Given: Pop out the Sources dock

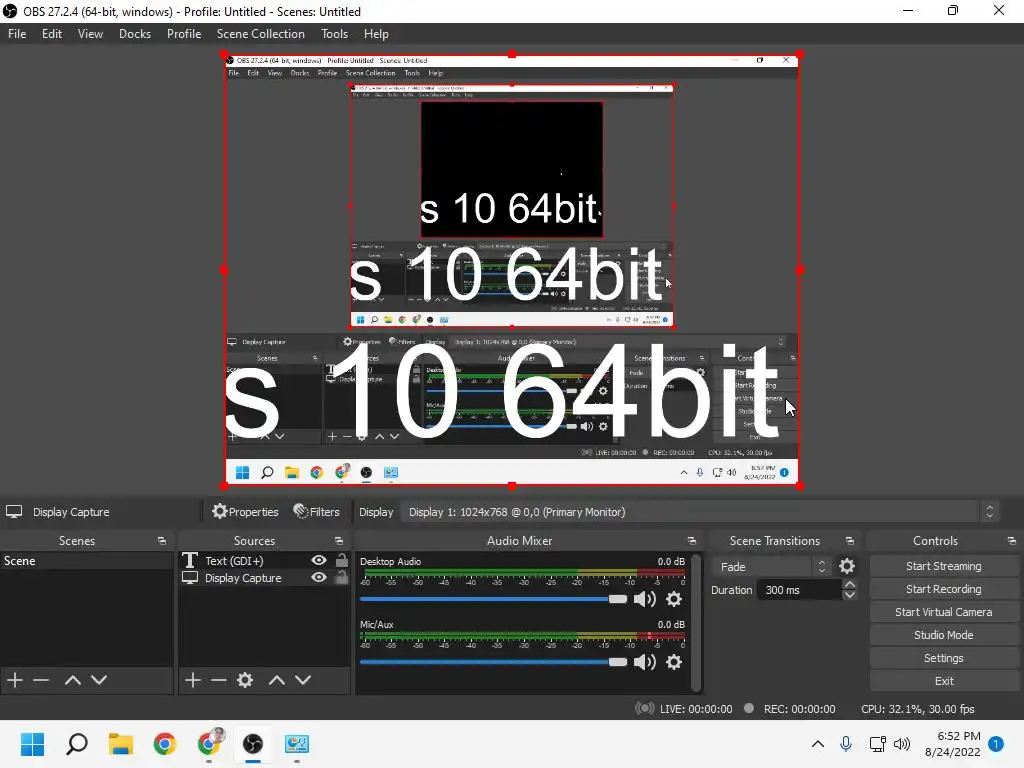Looking at the screenshot, I should (x=339, y=541).
